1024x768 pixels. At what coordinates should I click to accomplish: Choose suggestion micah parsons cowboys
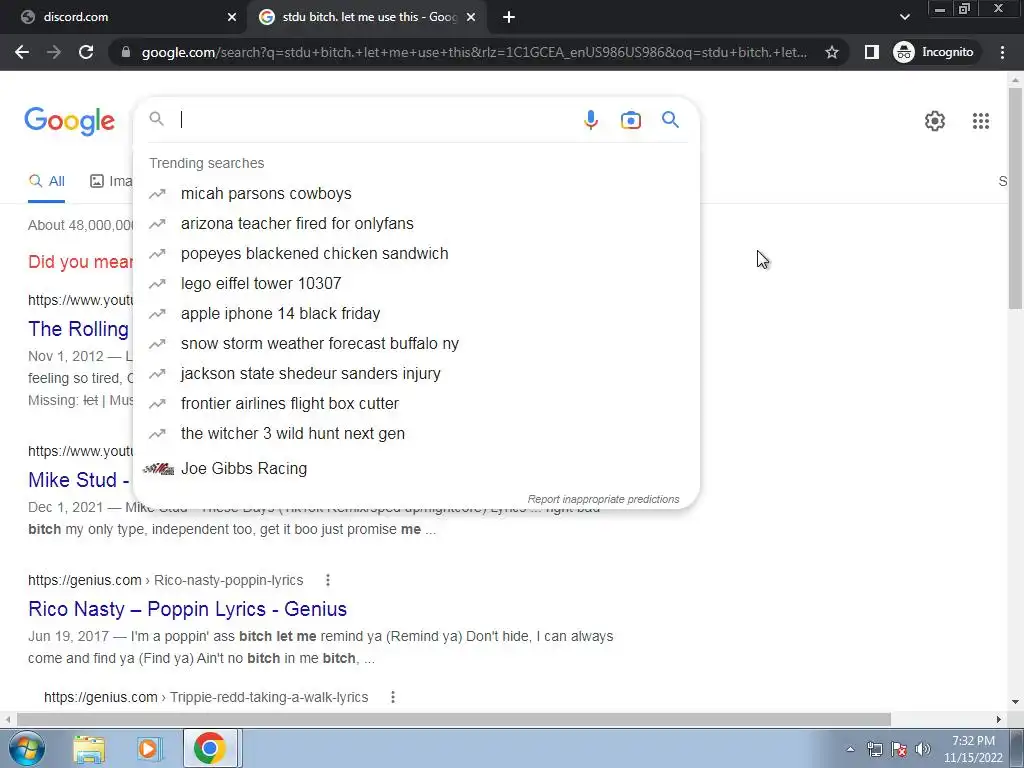click(x=416, y=194)
